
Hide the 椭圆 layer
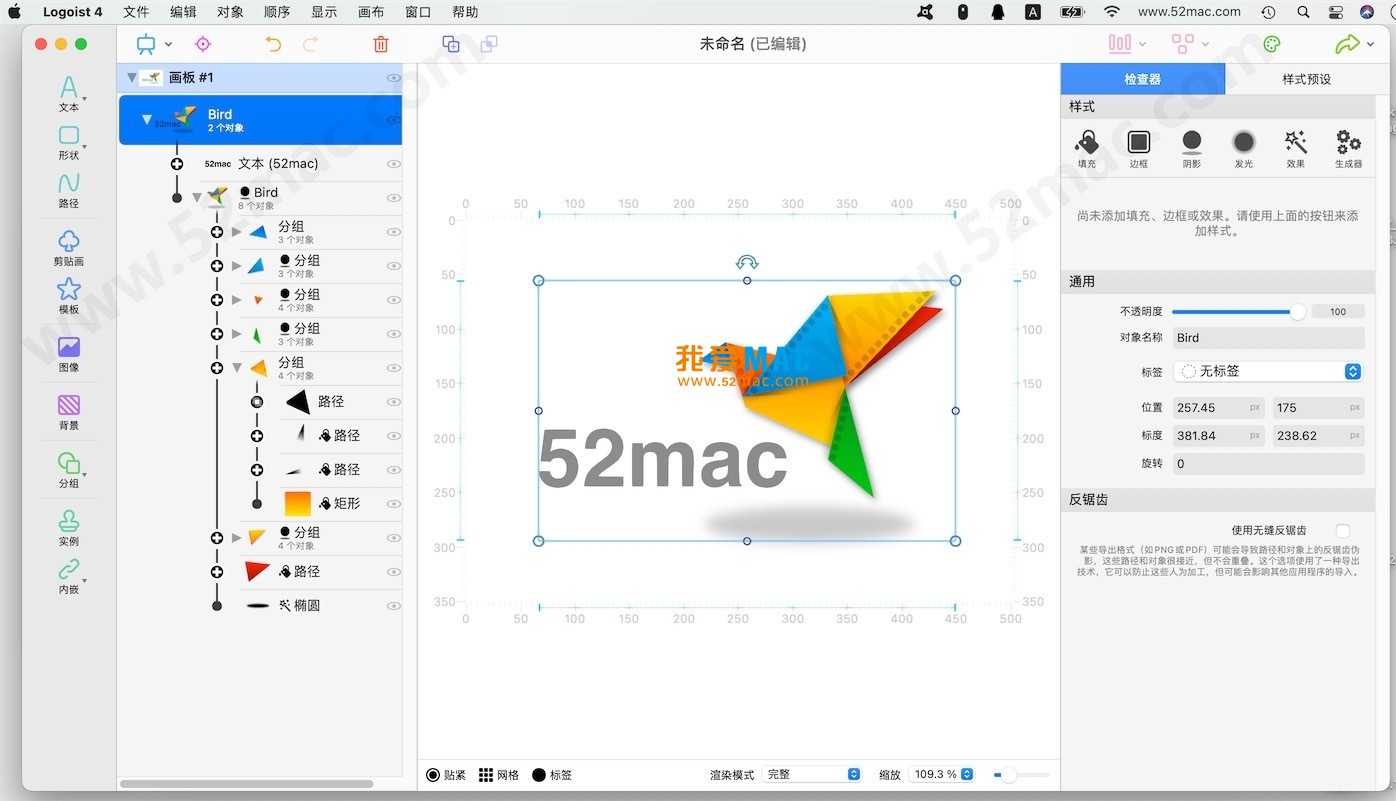click(x=394, y=606)
